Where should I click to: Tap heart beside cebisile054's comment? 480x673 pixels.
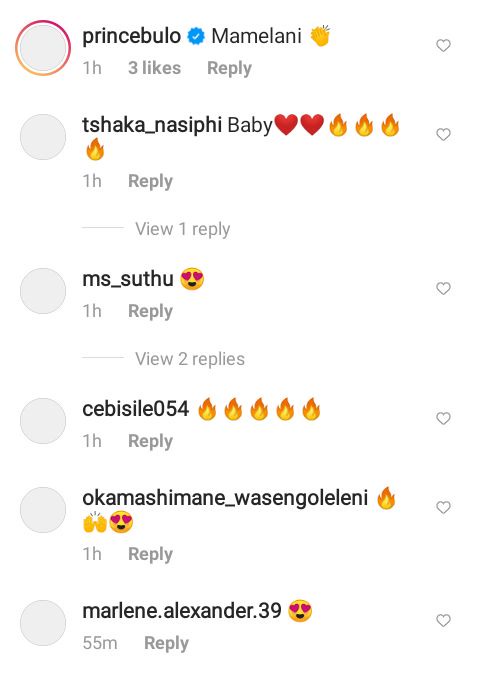coord(443,418)
